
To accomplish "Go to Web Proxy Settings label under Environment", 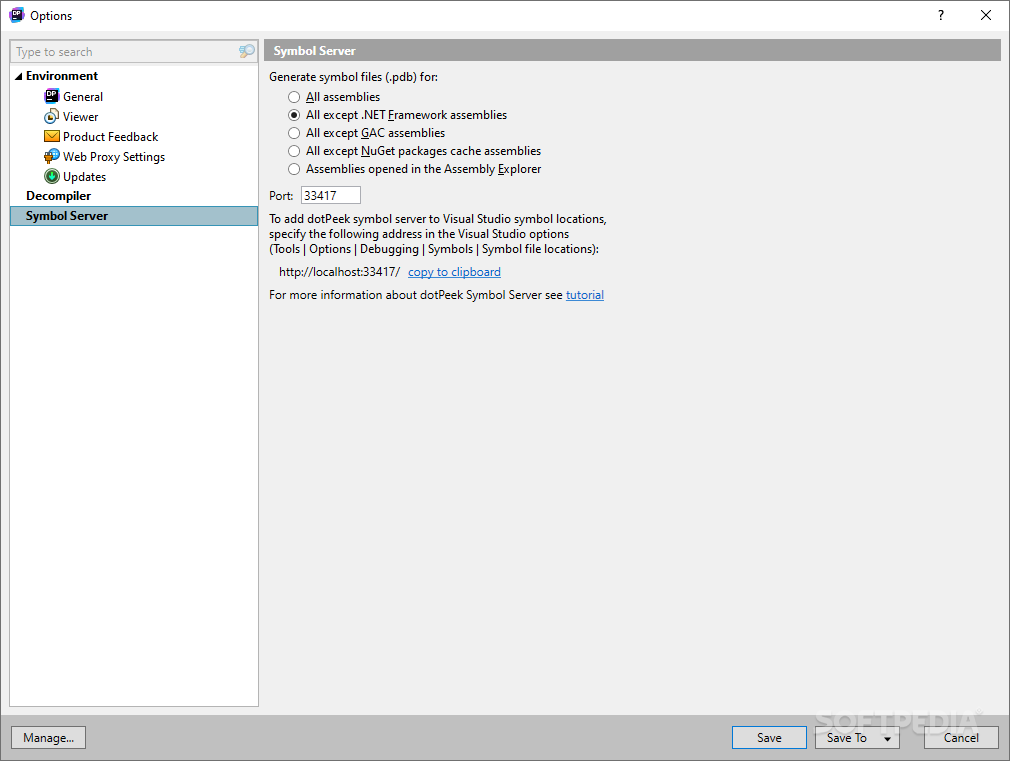I will [x=114, y=157].
